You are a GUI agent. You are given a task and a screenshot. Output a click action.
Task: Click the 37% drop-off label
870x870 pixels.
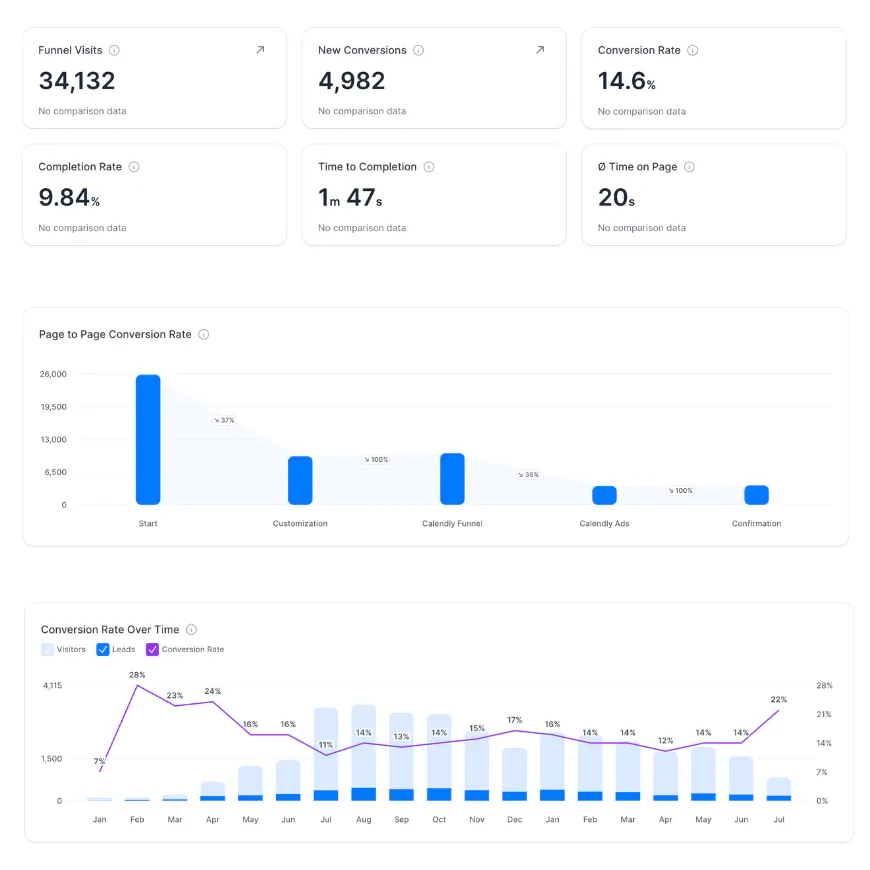point(224,421)
